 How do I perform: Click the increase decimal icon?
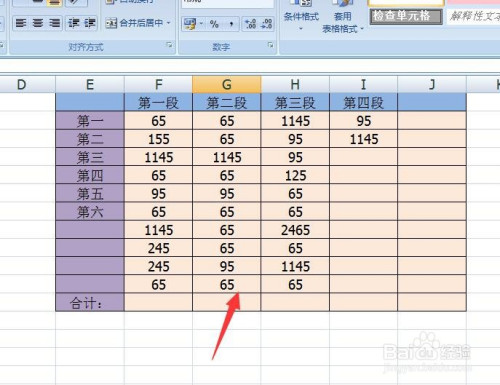[x=250, y=24]
